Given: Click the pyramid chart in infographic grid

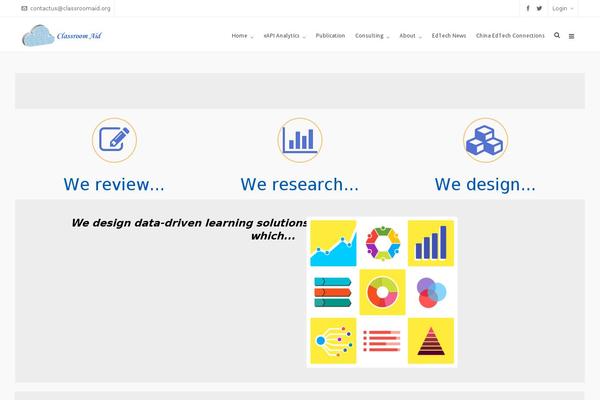Looking at the screenshot, I should [431, 341].
